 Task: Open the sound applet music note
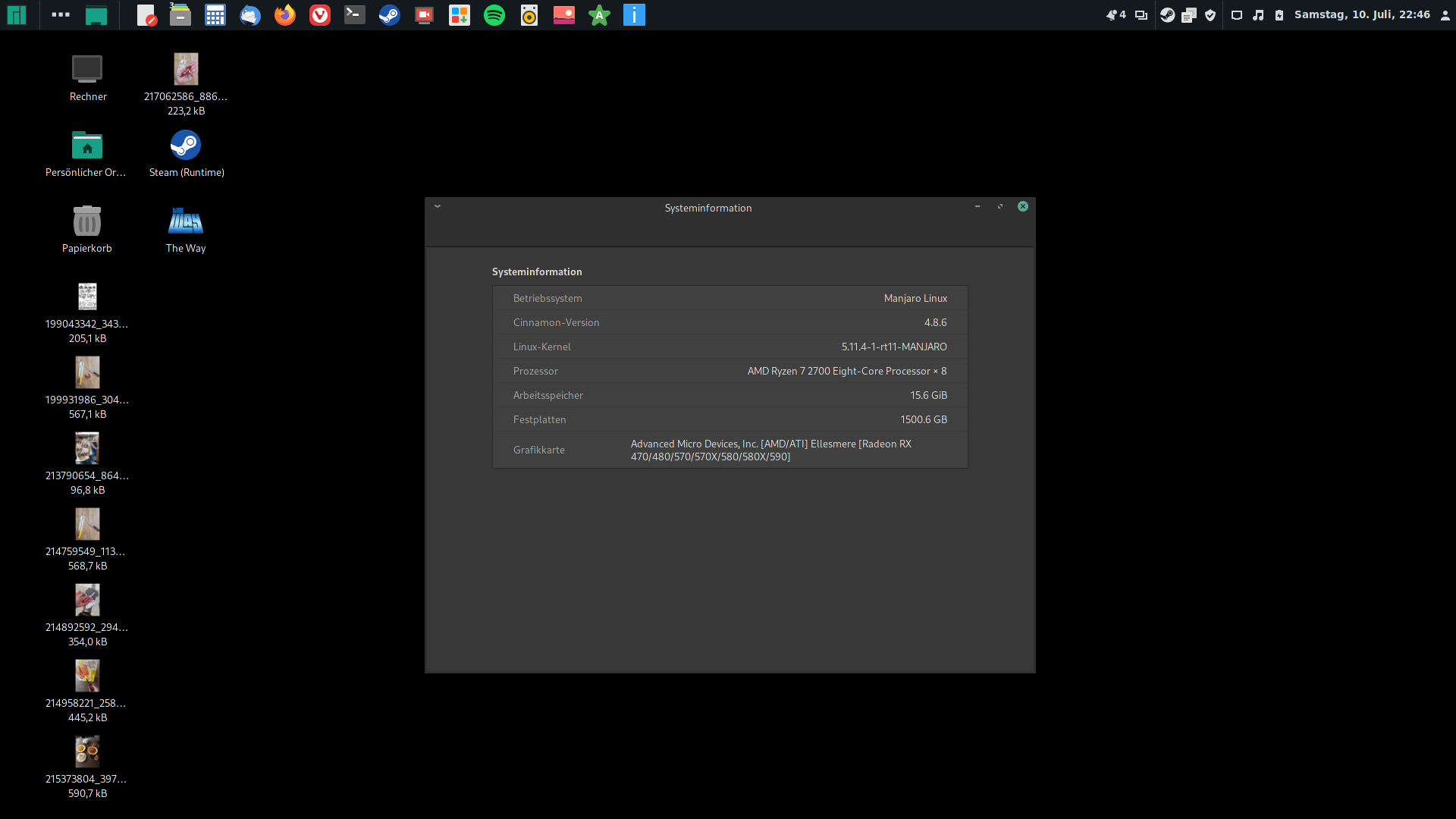tap(1258, 15)
